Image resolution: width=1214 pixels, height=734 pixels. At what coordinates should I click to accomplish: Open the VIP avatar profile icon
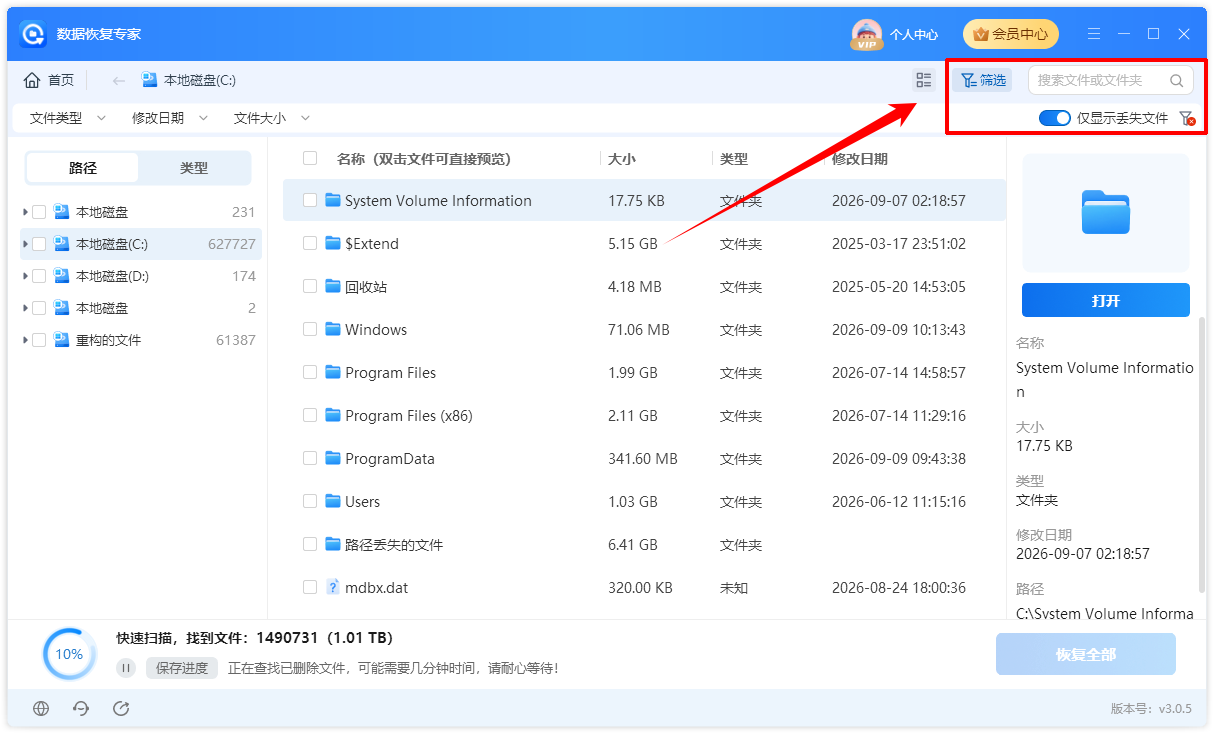(867, 34)
